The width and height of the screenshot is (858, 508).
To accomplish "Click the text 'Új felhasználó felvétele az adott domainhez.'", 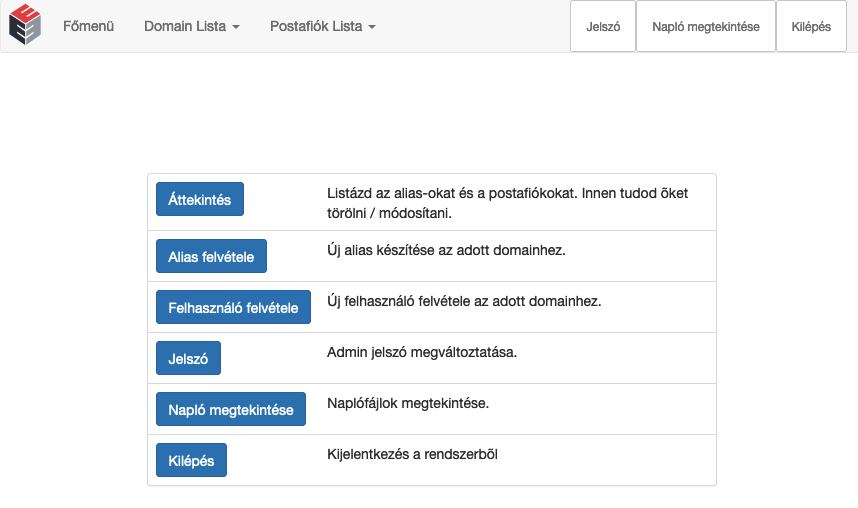I will pyautogui.click(x=464, y=301).
